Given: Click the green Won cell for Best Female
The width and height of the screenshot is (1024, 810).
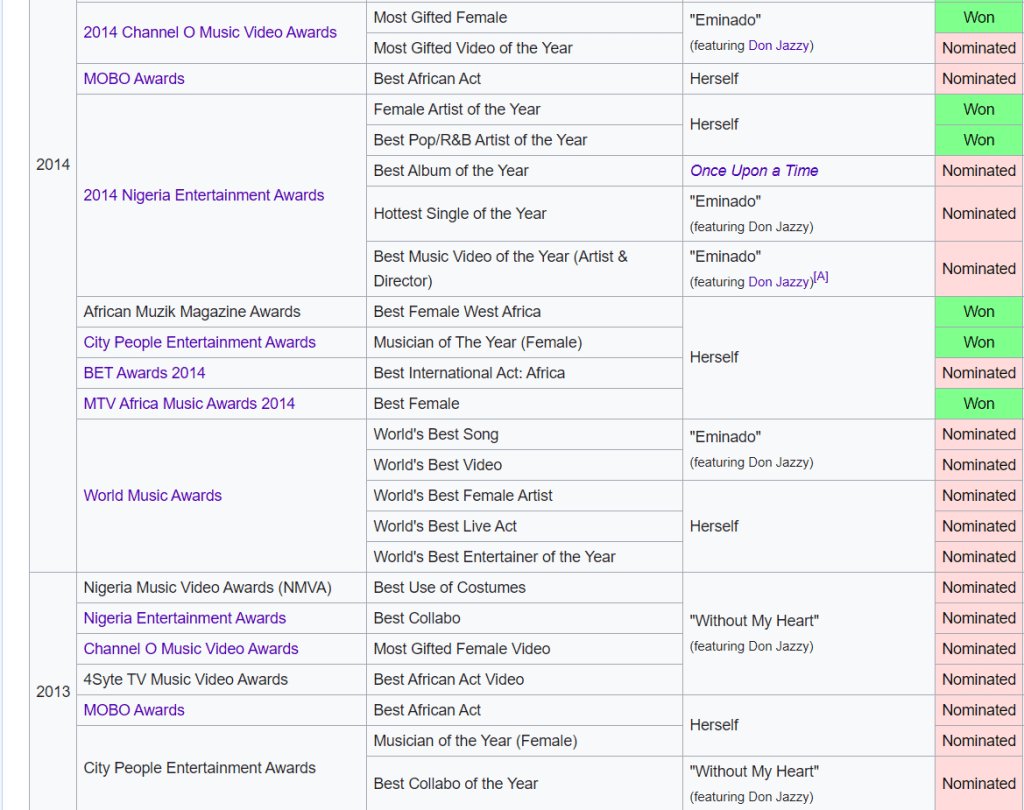Looking at the screenshot, I should [x=978, y=404].
